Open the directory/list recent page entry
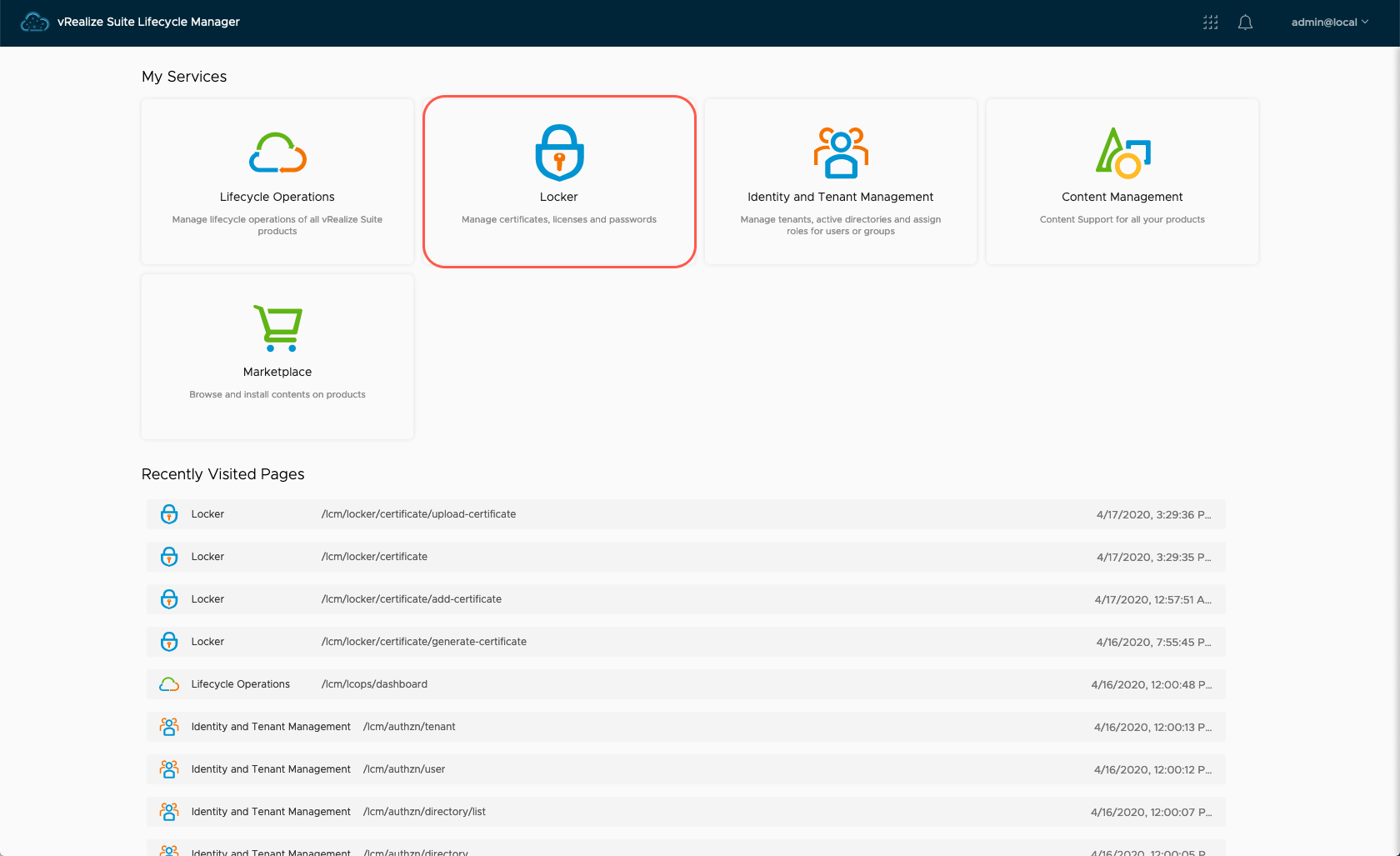1400x856 pixels. pyautogui.click(x=424, y=812)
